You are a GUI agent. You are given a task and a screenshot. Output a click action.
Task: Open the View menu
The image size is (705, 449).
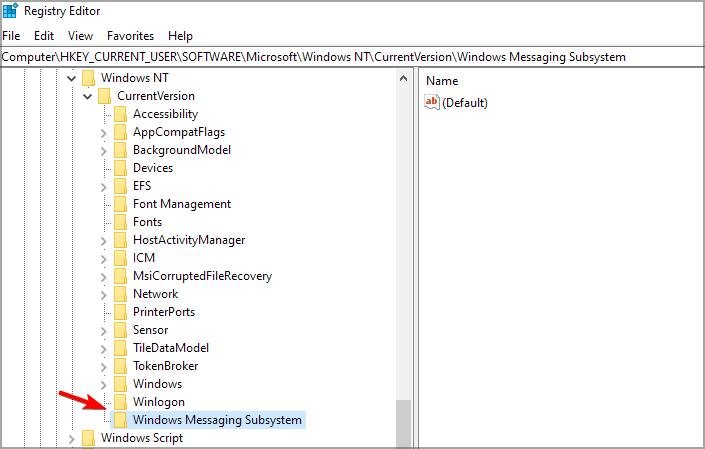coord(80,36)
